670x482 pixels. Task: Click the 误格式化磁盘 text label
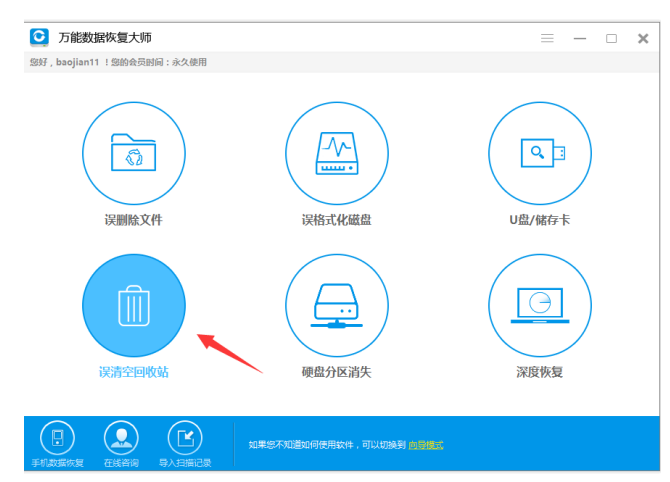click(x=336, y=219)
